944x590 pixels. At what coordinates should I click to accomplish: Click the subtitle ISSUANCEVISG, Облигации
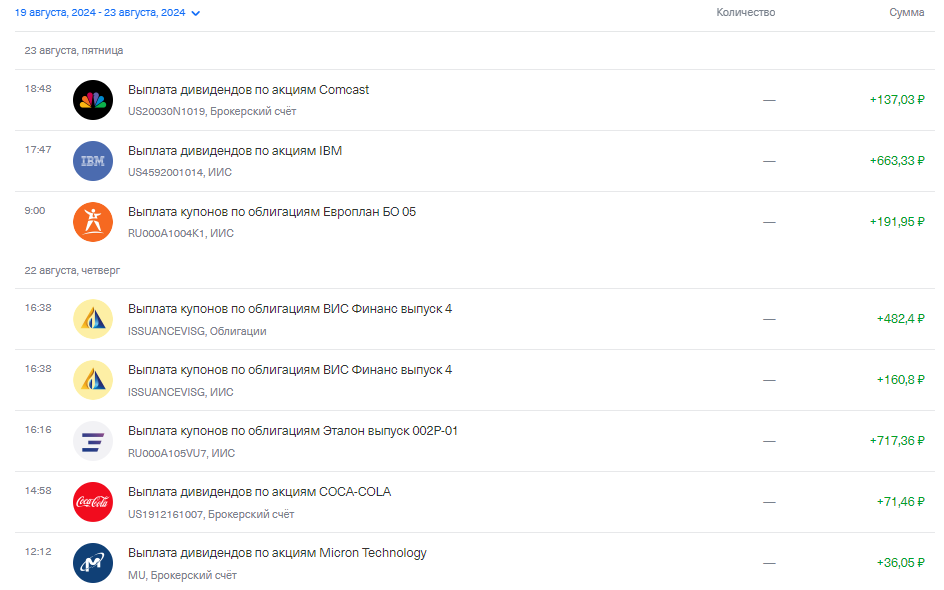(197, 331)
